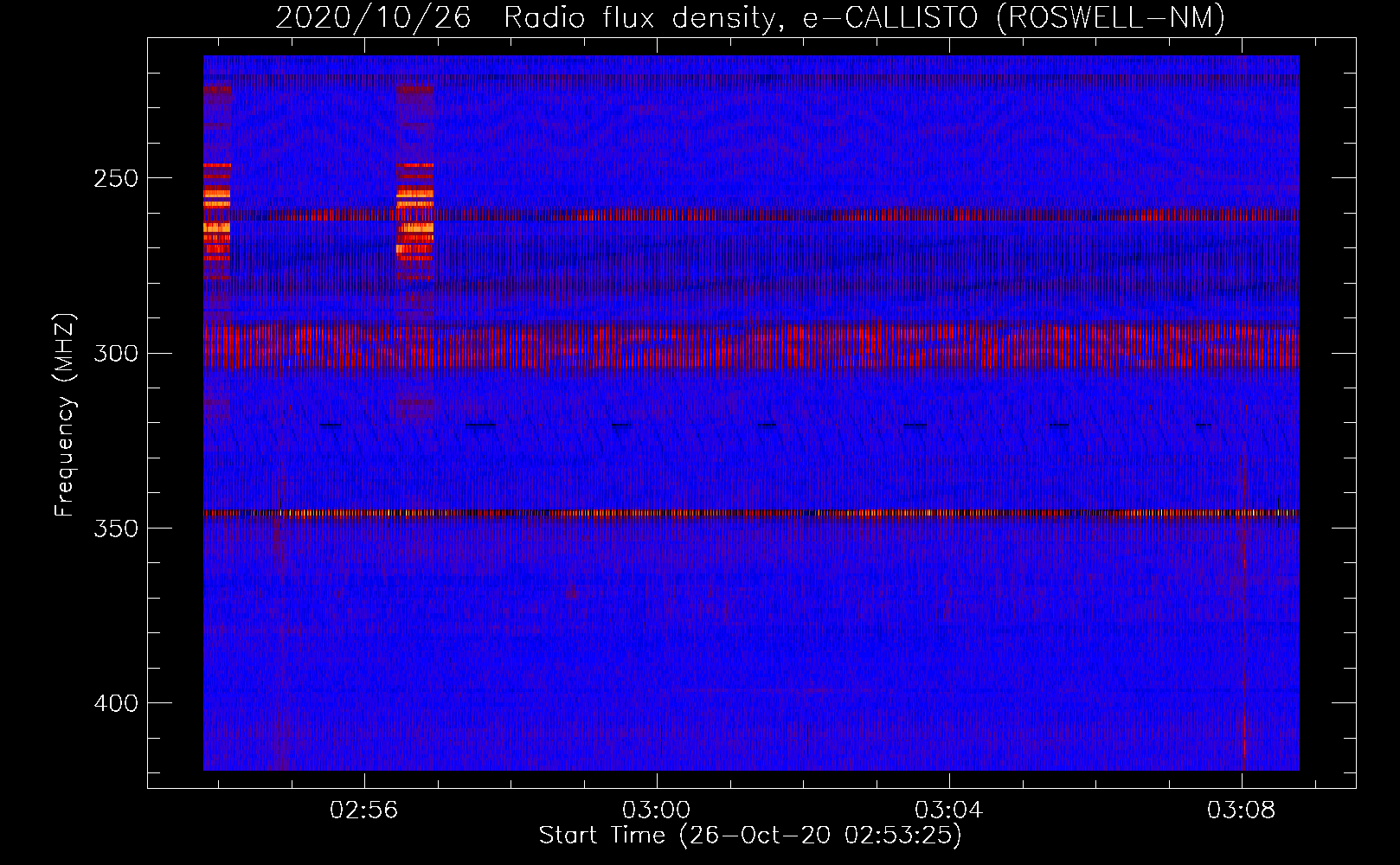Click the 400 frequency tick label
The width and height of the screenshot is (1400, 865).
(x=116, y=703)
